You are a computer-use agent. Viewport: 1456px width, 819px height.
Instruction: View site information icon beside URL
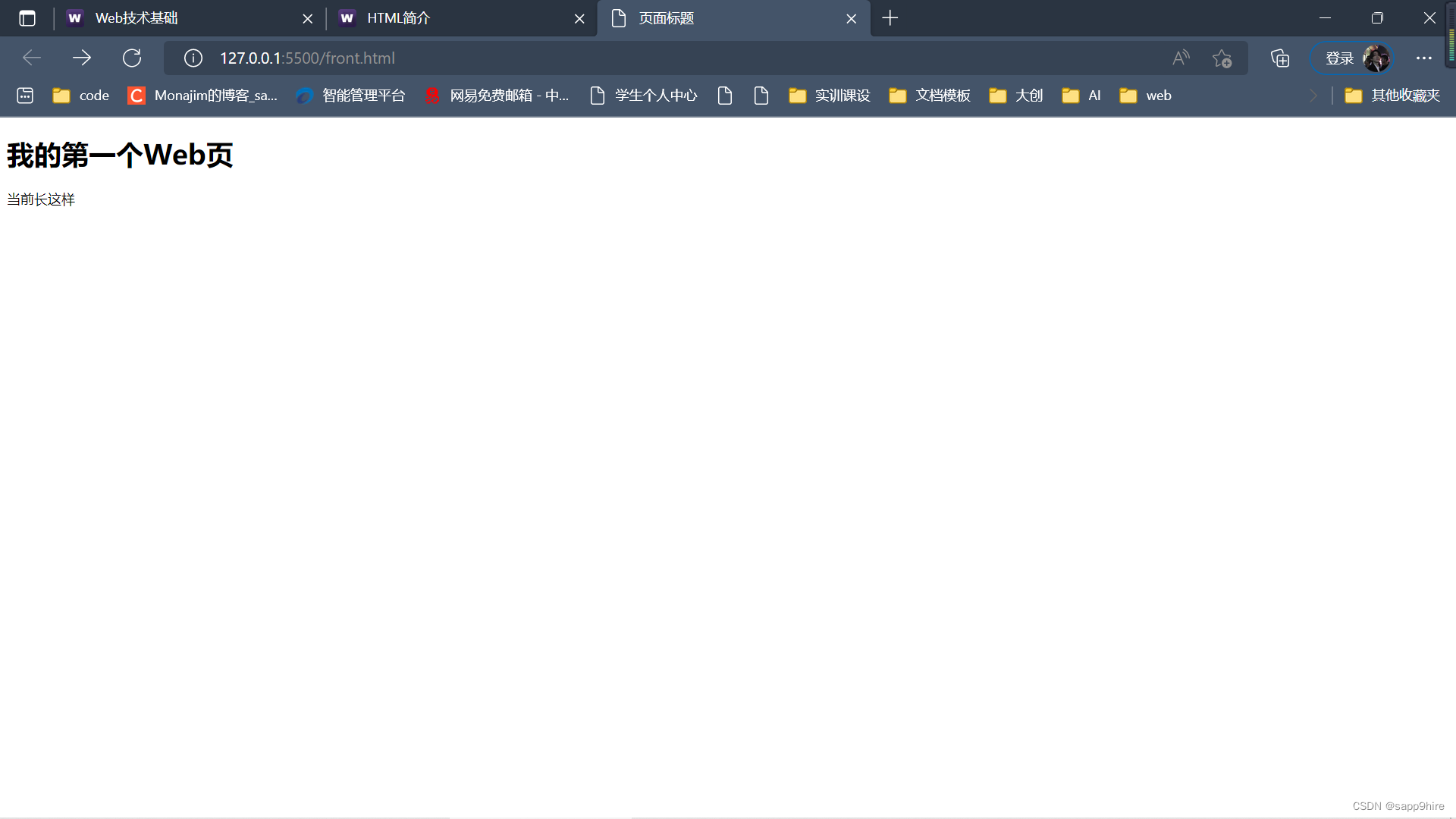tap(193, 58)
